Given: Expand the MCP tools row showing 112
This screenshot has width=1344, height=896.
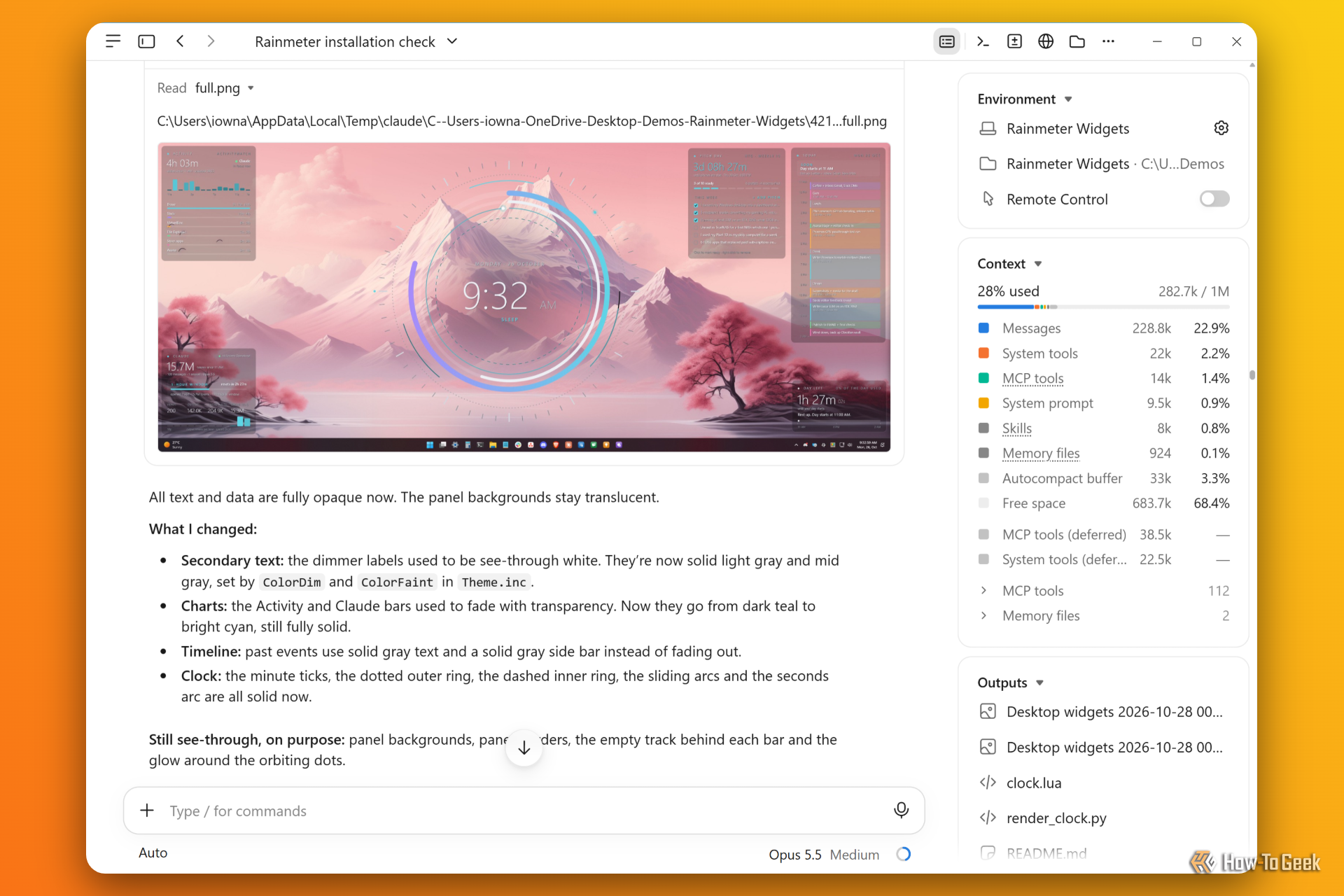Looking at the screenshot, I should [1103, 591].
